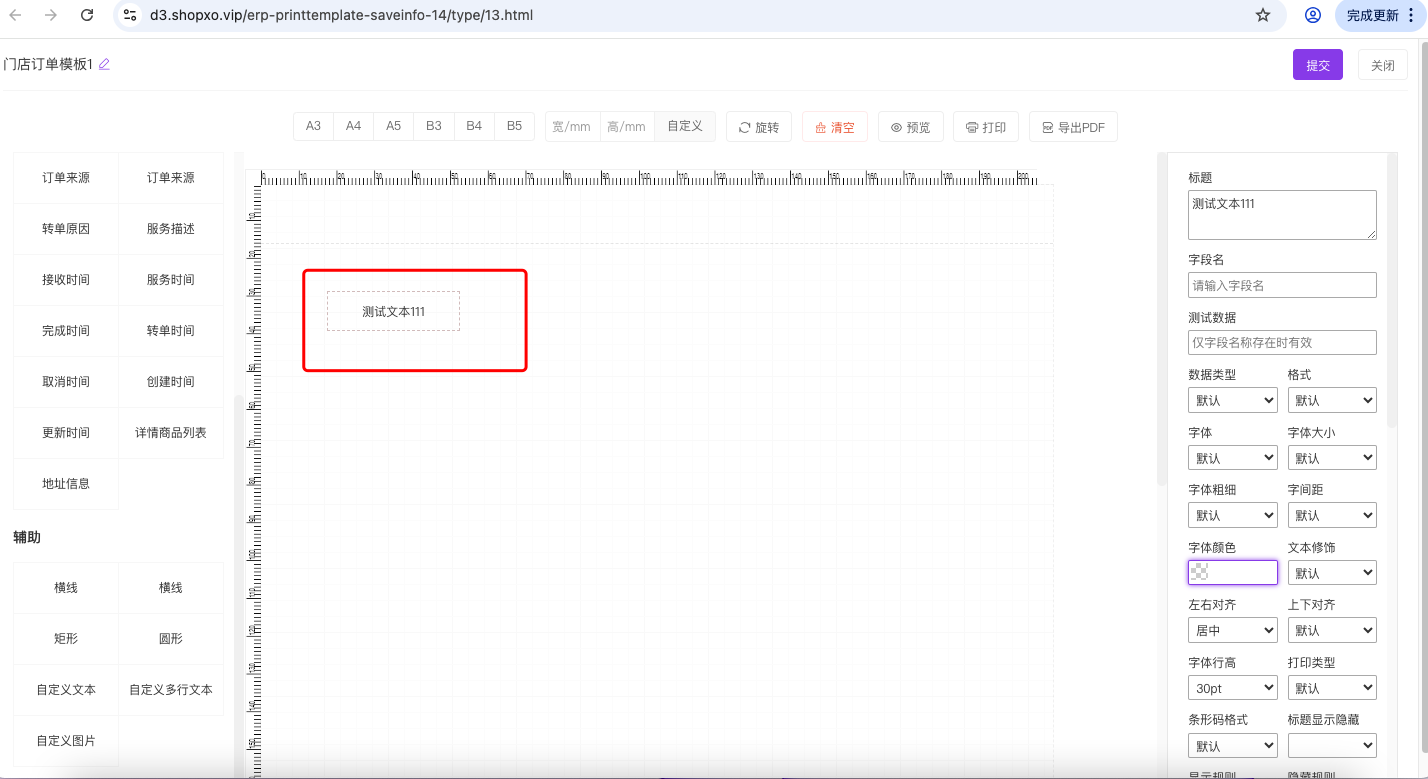Select the 更新时间 field item
This screenshot has width=1428, height=779.
66,433
